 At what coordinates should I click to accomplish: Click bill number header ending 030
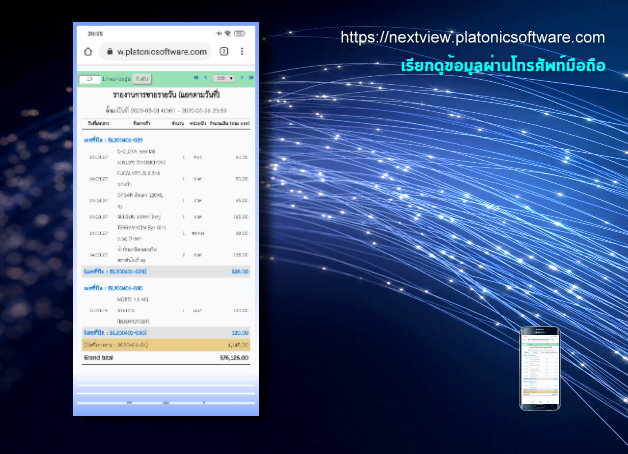pyautogui.click(x=113, y=288)
